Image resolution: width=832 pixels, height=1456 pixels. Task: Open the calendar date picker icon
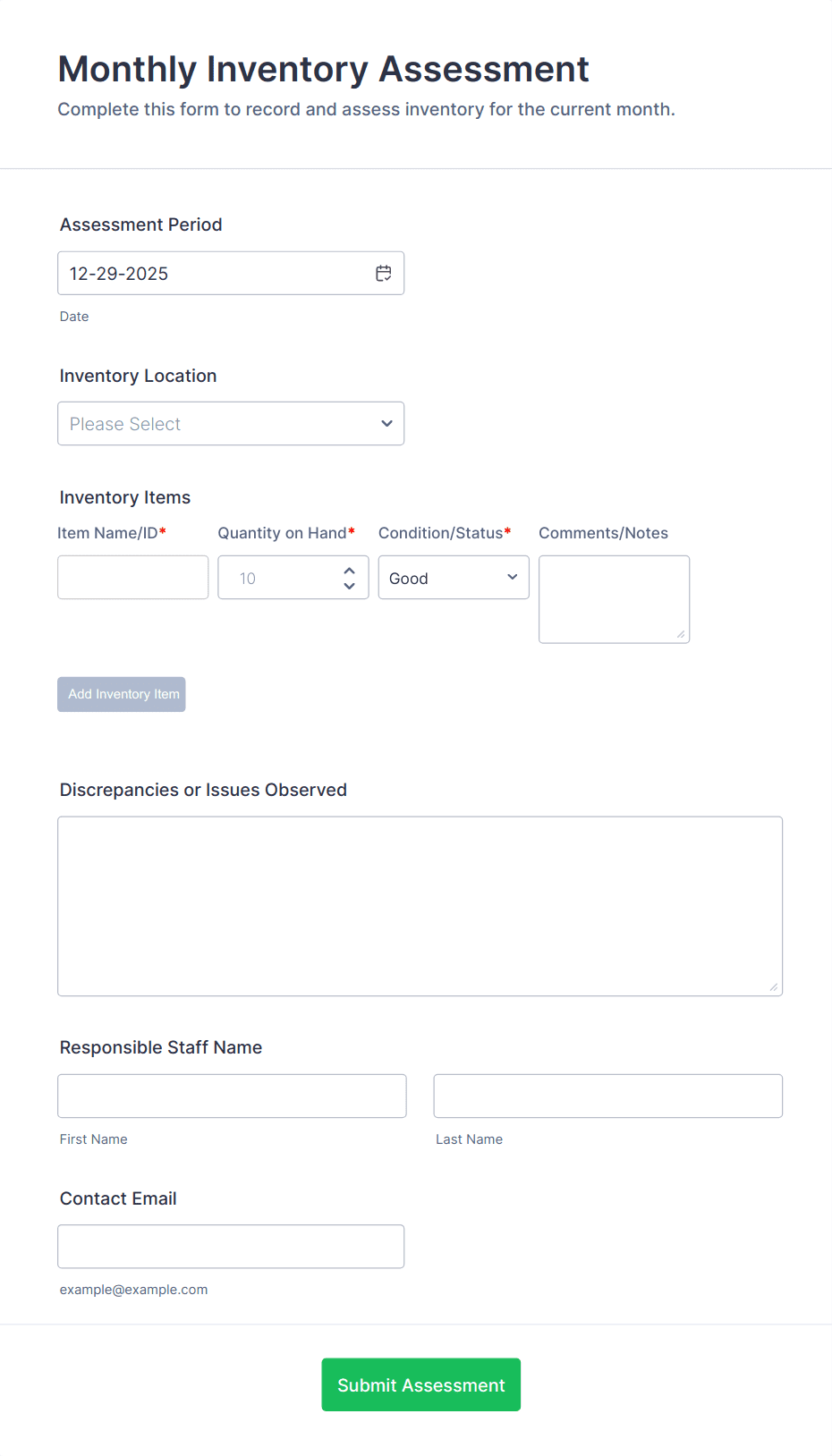pos(384,274)
